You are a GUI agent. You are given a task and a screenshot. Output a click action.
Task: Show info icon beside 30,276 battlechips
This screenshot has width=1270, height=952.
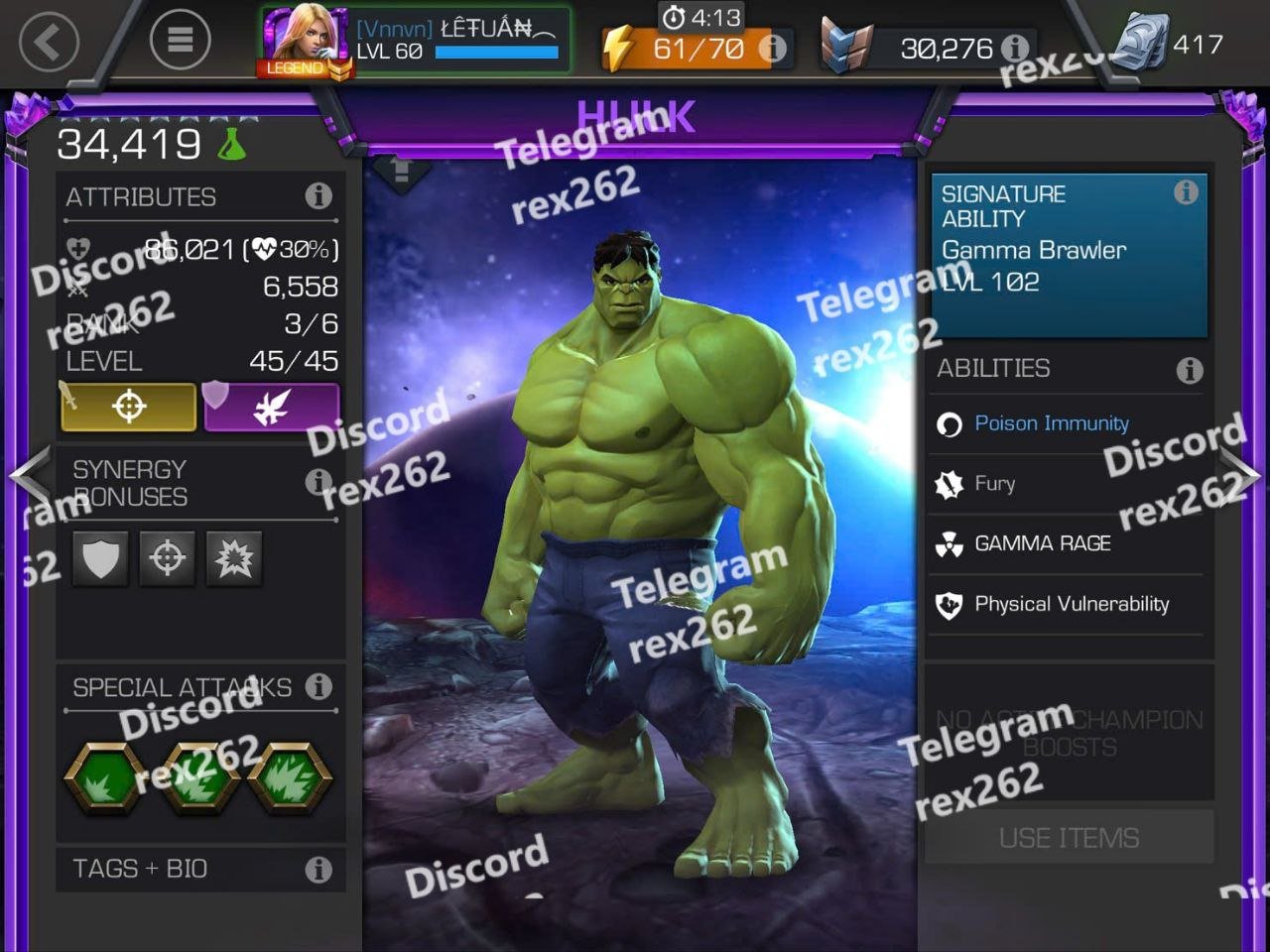[x=1014, y=48]
